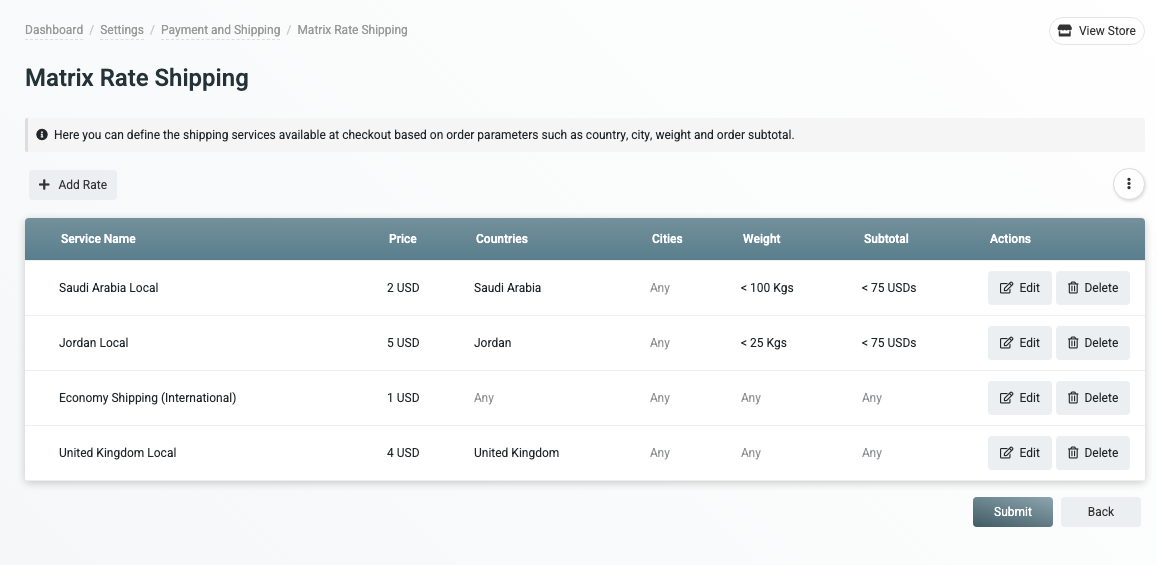Click trash icon for United Kingdom Local

click(x=1073, y=453)
